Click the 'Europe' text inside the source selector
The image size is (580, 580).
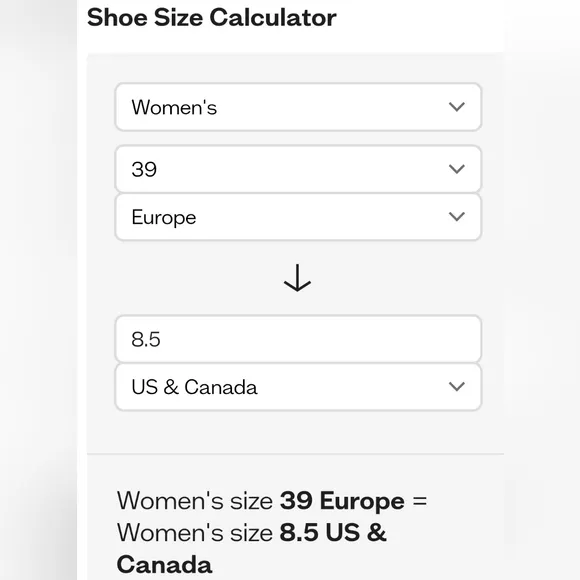(164, 218)
